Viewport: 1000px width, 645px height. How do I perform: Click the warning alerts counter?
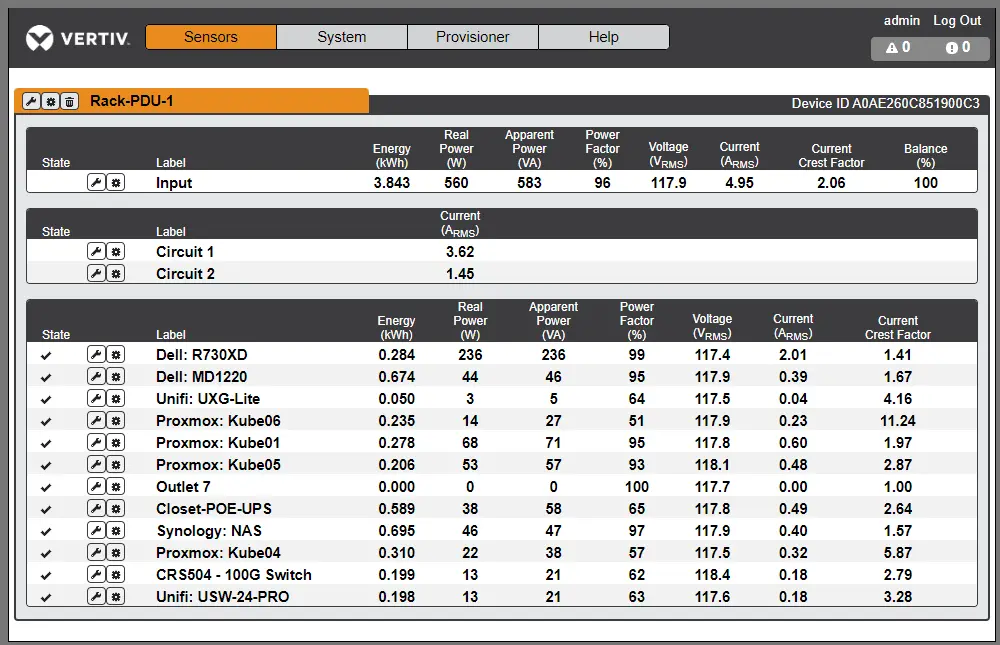click(899, 47)
